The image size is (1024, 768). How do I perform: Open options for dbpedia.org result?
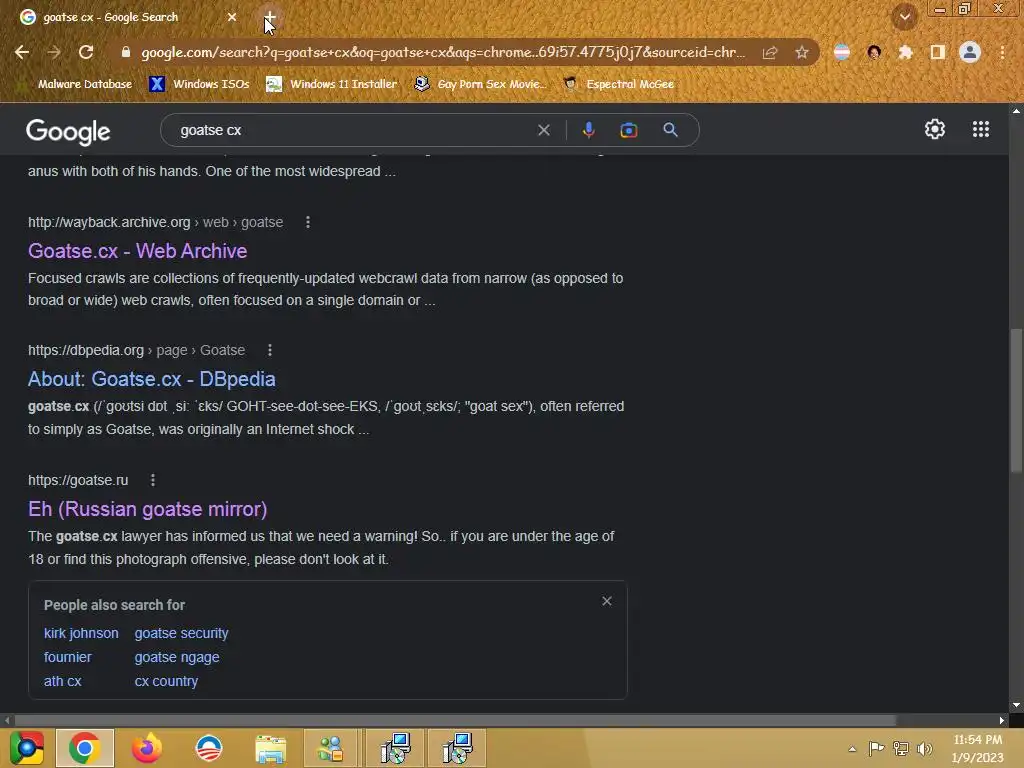[269, 350]
